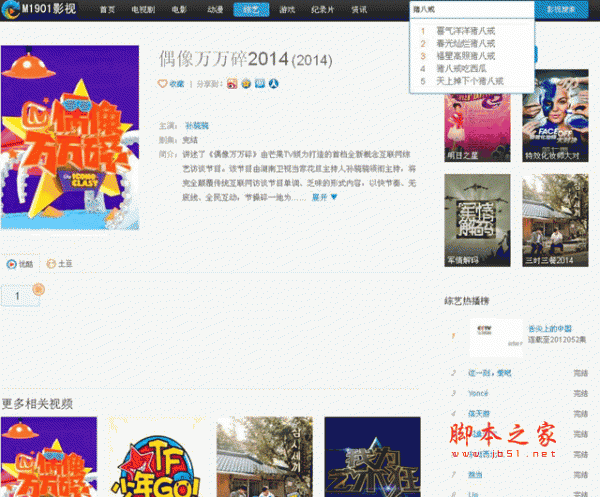This screenshot has height=497, width=600.
Task: Open hot list item 2 这一刻，爱吧
Action: point(490,373)
